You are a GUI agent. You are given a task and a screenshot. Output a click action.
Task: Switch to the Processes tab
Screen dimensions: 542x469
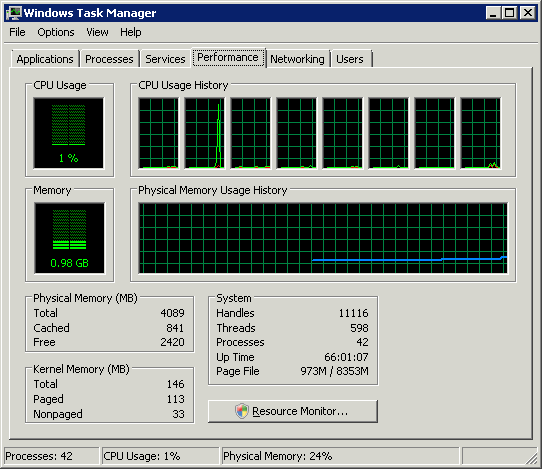pos(109,59)
